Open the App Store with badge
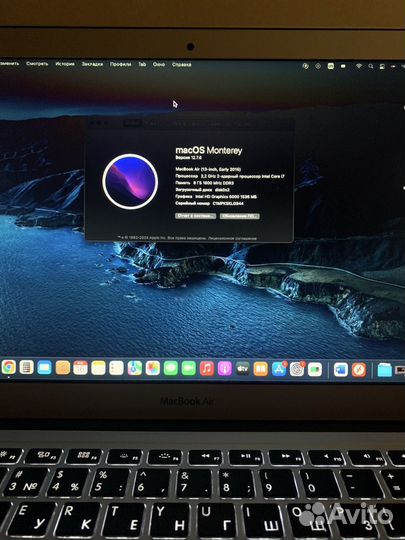Screen dimensions: 405x540 coord(279,369)
